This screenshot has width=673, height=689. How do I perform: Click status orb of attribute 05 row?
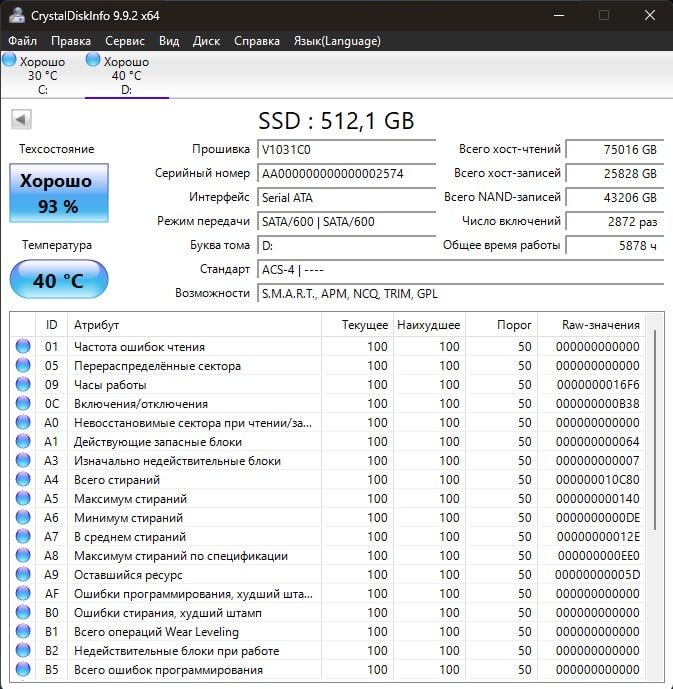tap(23, 365)
